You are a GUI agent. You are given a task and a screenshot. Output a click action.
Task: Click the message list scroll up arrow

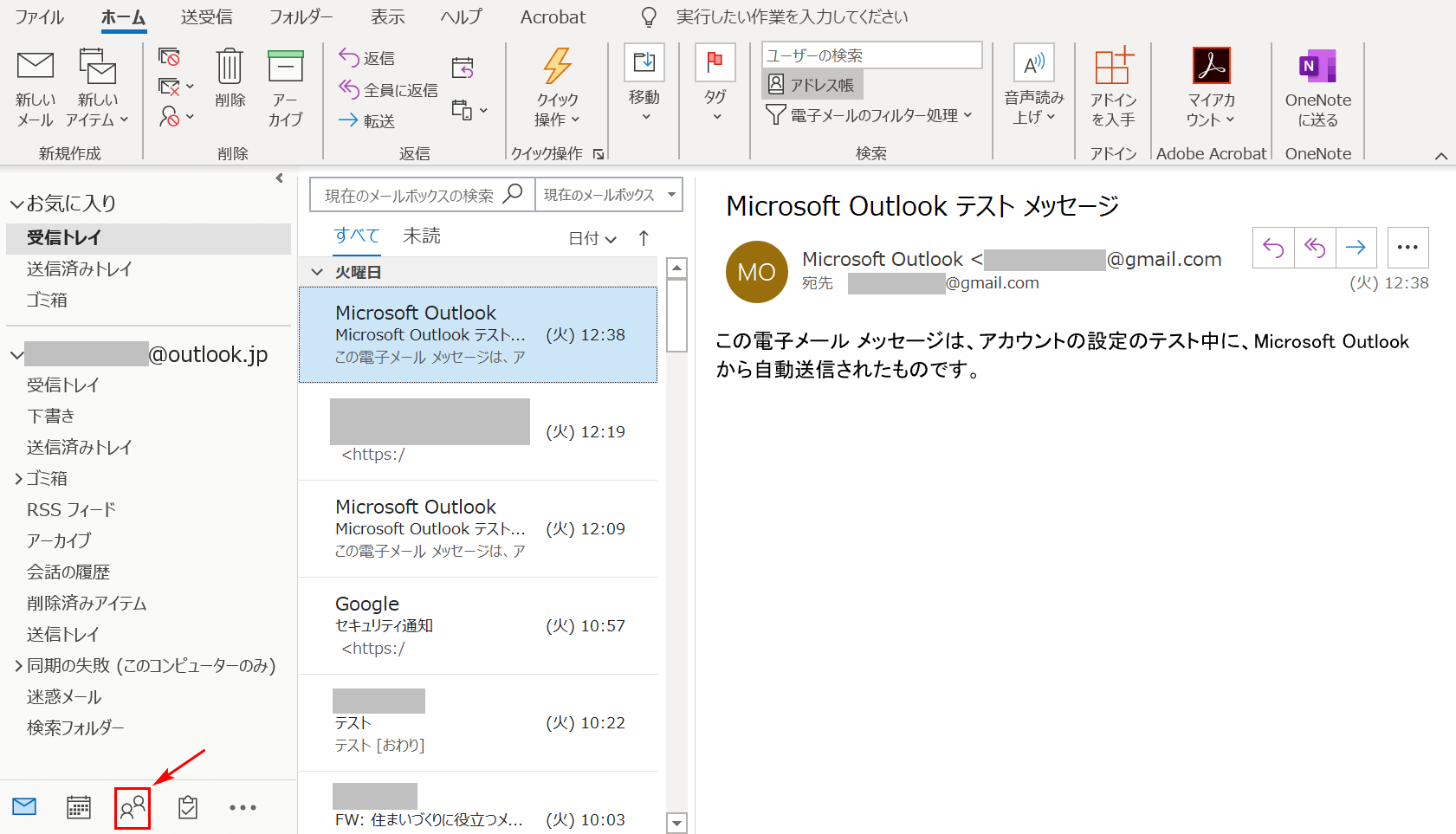[x=677, y=268]
